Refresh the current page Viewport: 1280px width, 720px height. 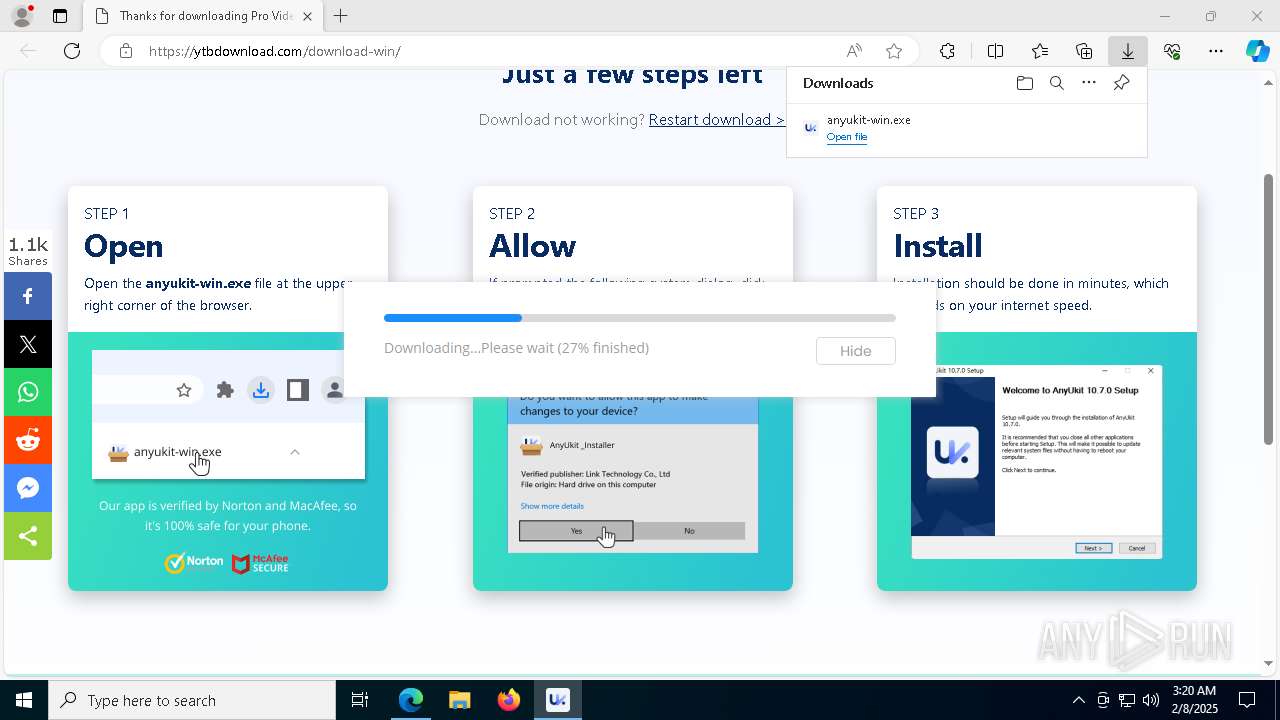pos(72,51)
